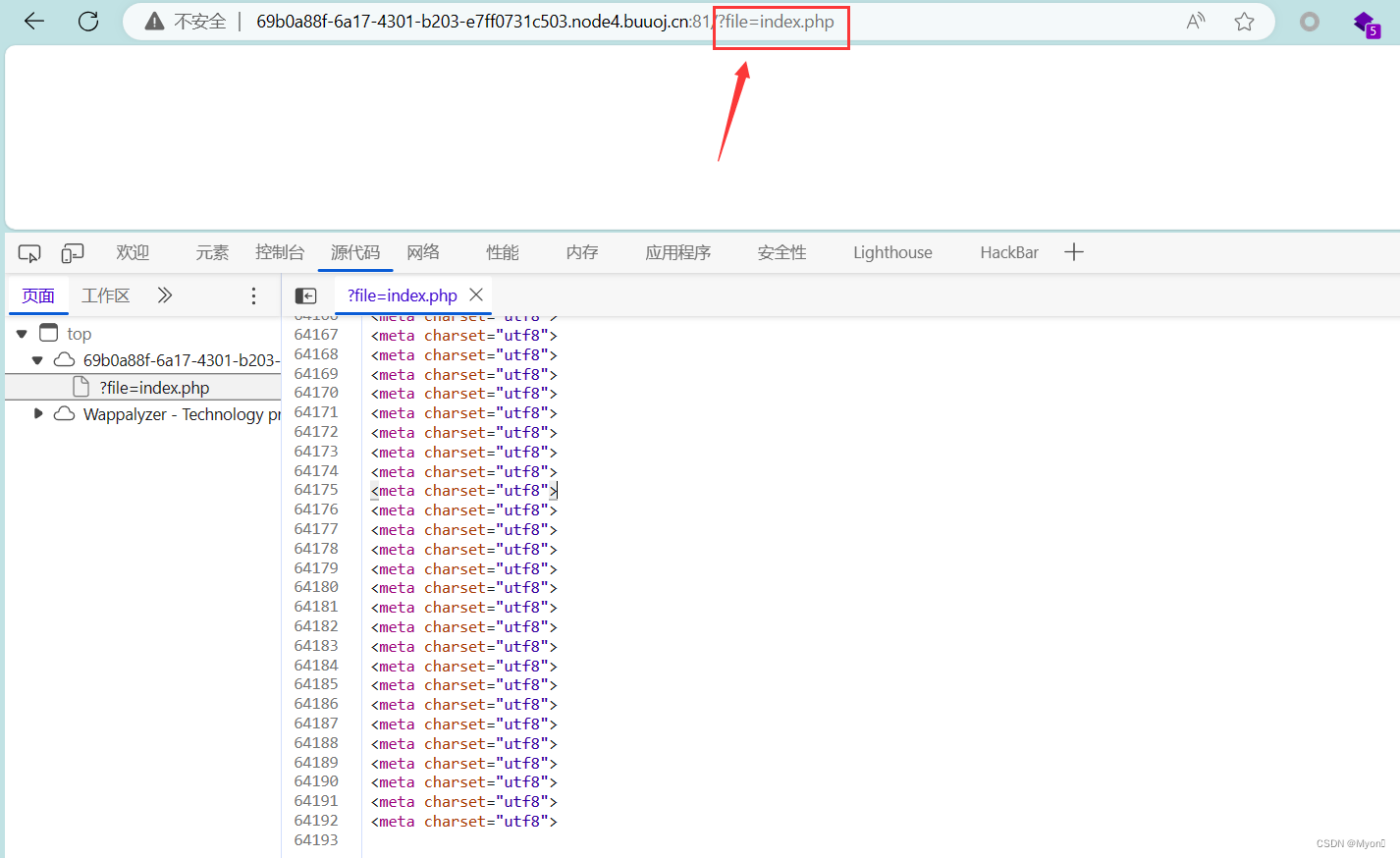Close the ?file=index.php source tab
Screen dimensions: 1400x858
[477, 295]
